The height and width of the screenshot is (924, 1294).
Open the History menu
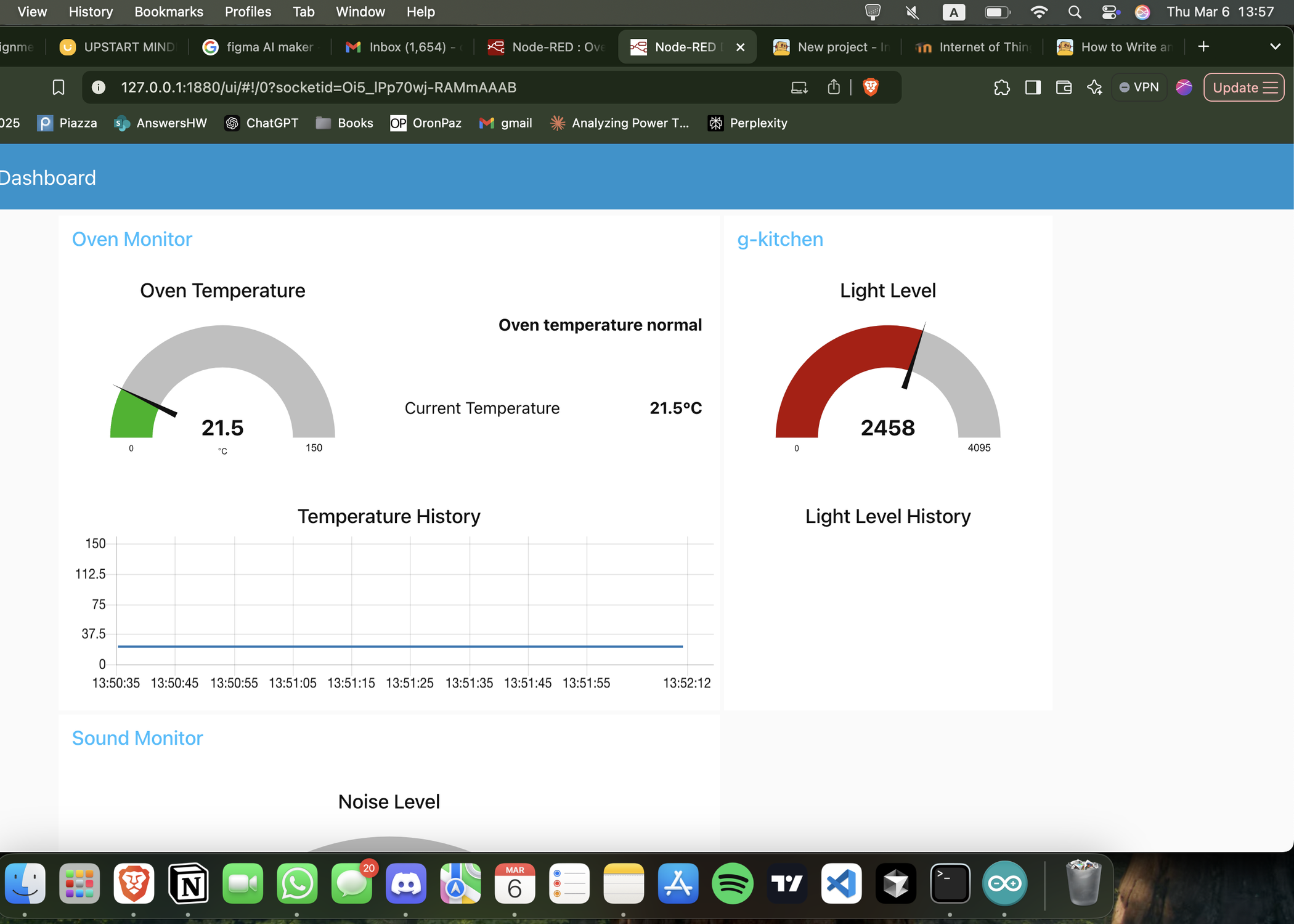point(90,12)
